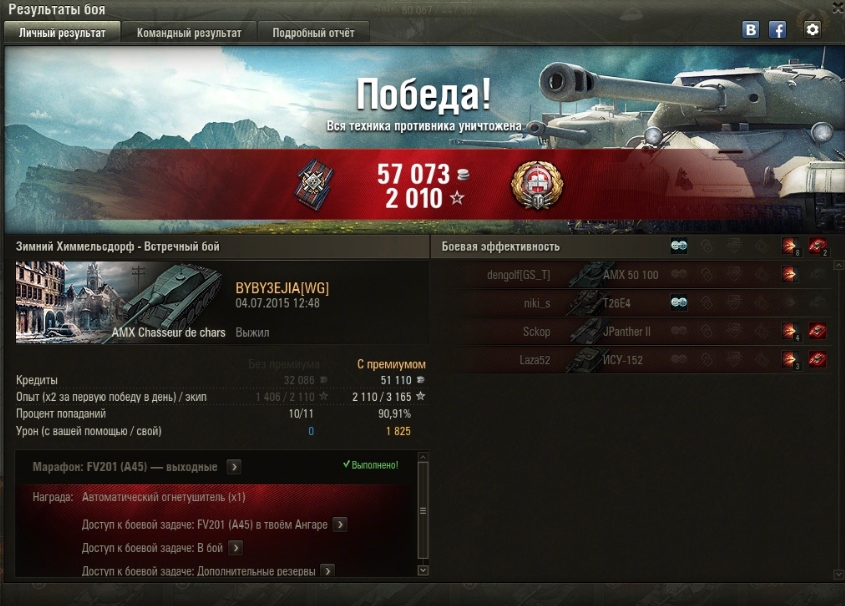Switch to Командный результат tab
The image size is (845, 606).
click(x=189, y=33)
